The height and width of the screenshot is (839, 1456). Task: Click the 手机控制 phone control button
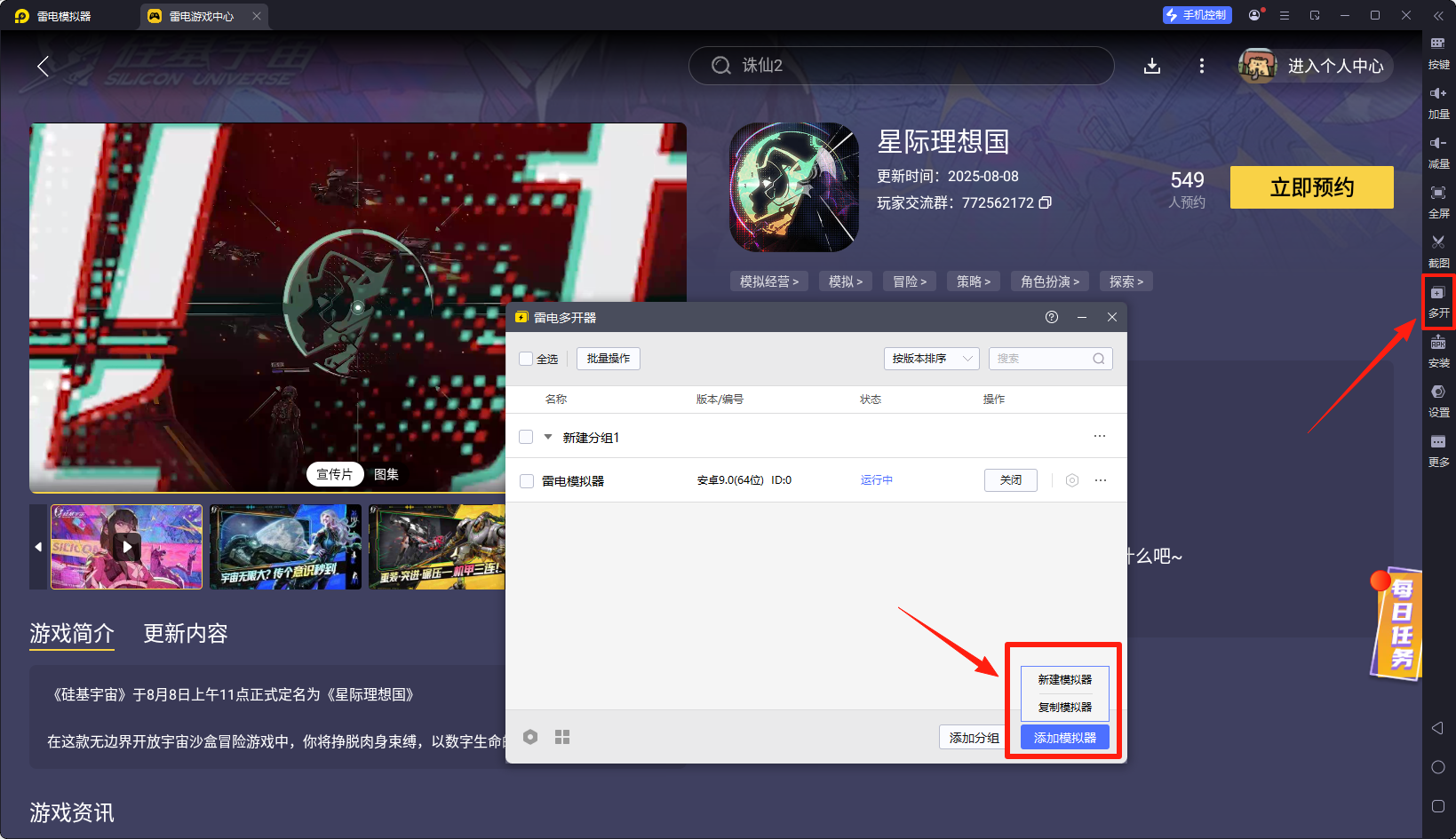[1197, 15]
